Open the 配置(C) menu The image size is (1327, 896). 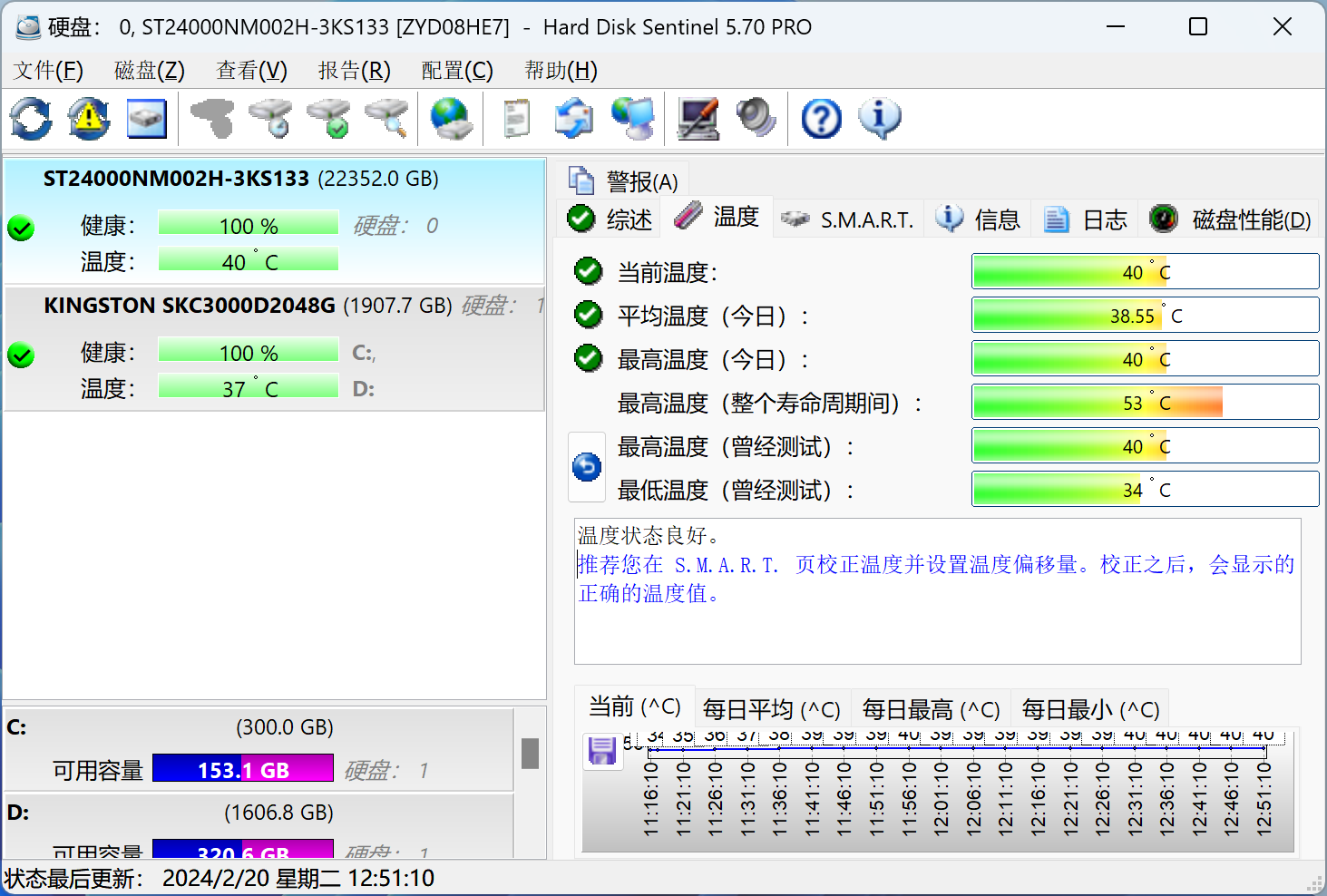[457, 71]
